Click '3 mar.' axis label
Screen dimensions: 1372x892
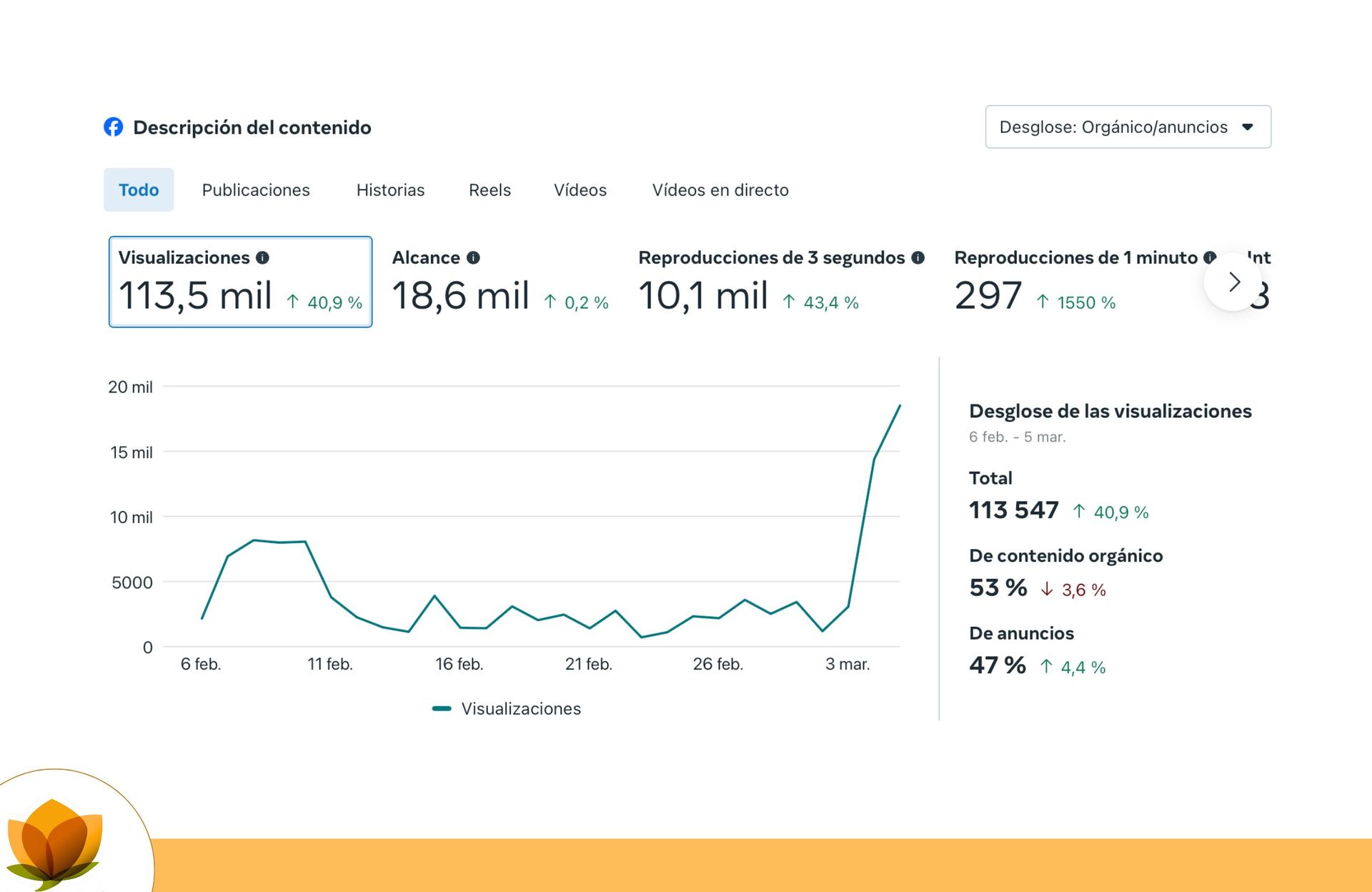click(x=847, y=665)
